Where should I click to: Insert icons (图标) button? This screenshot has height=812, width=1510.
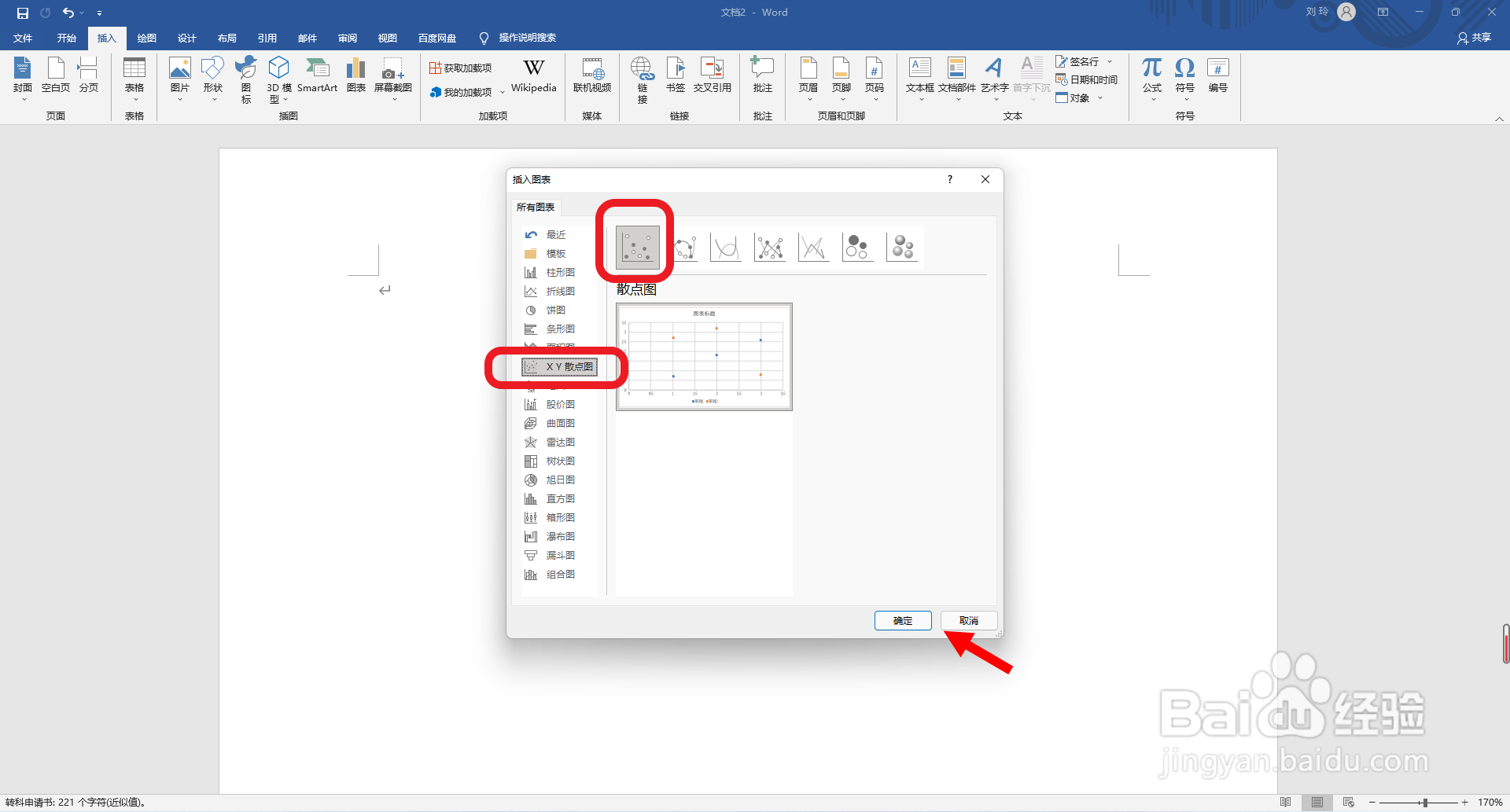246,79
